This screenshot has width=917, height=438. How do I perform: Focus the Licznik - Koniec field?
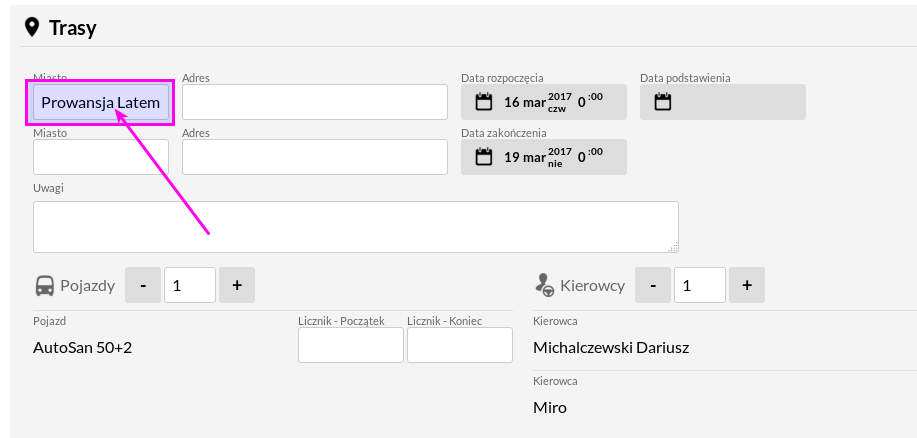coord(460,345)
